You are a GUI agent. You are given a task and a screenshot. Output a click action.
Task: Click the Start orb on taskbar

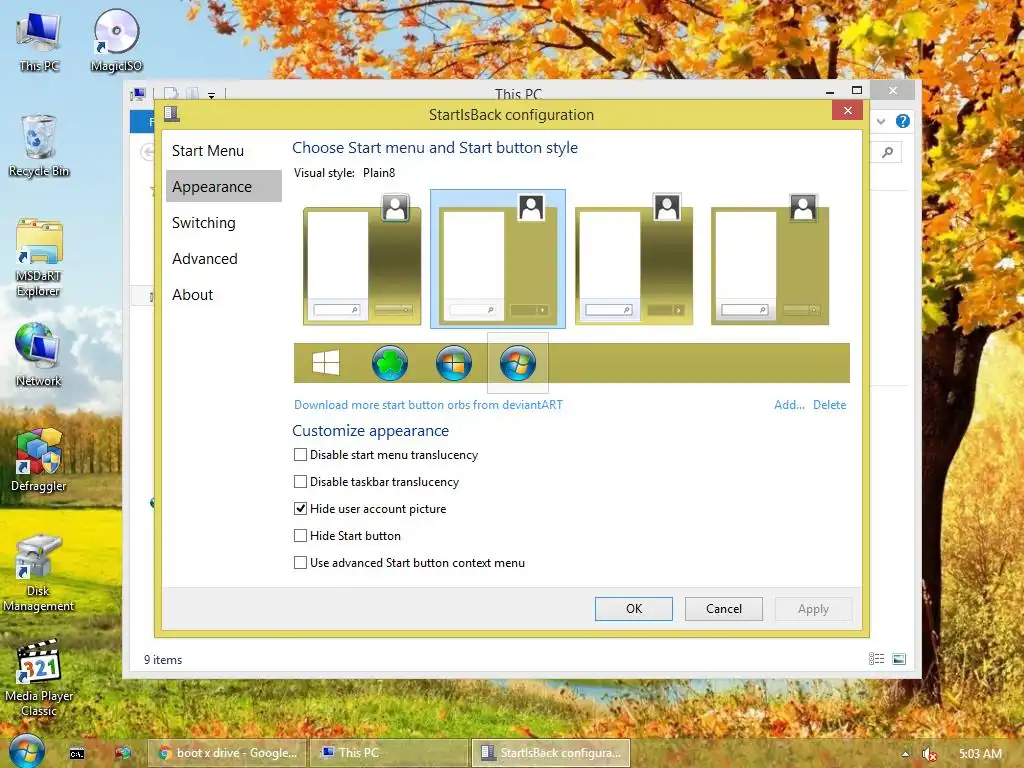(x=27, y=752)
